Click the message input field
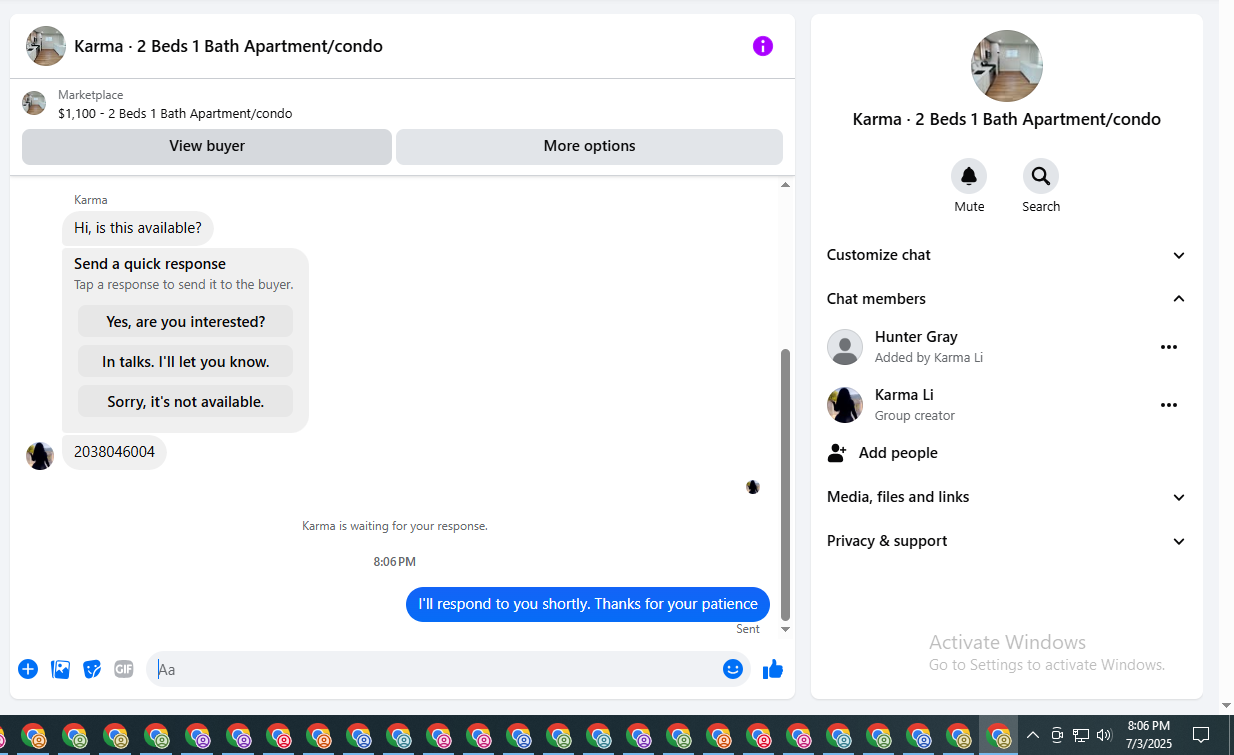Screen dimensions: 1234x755 [435, 669]
